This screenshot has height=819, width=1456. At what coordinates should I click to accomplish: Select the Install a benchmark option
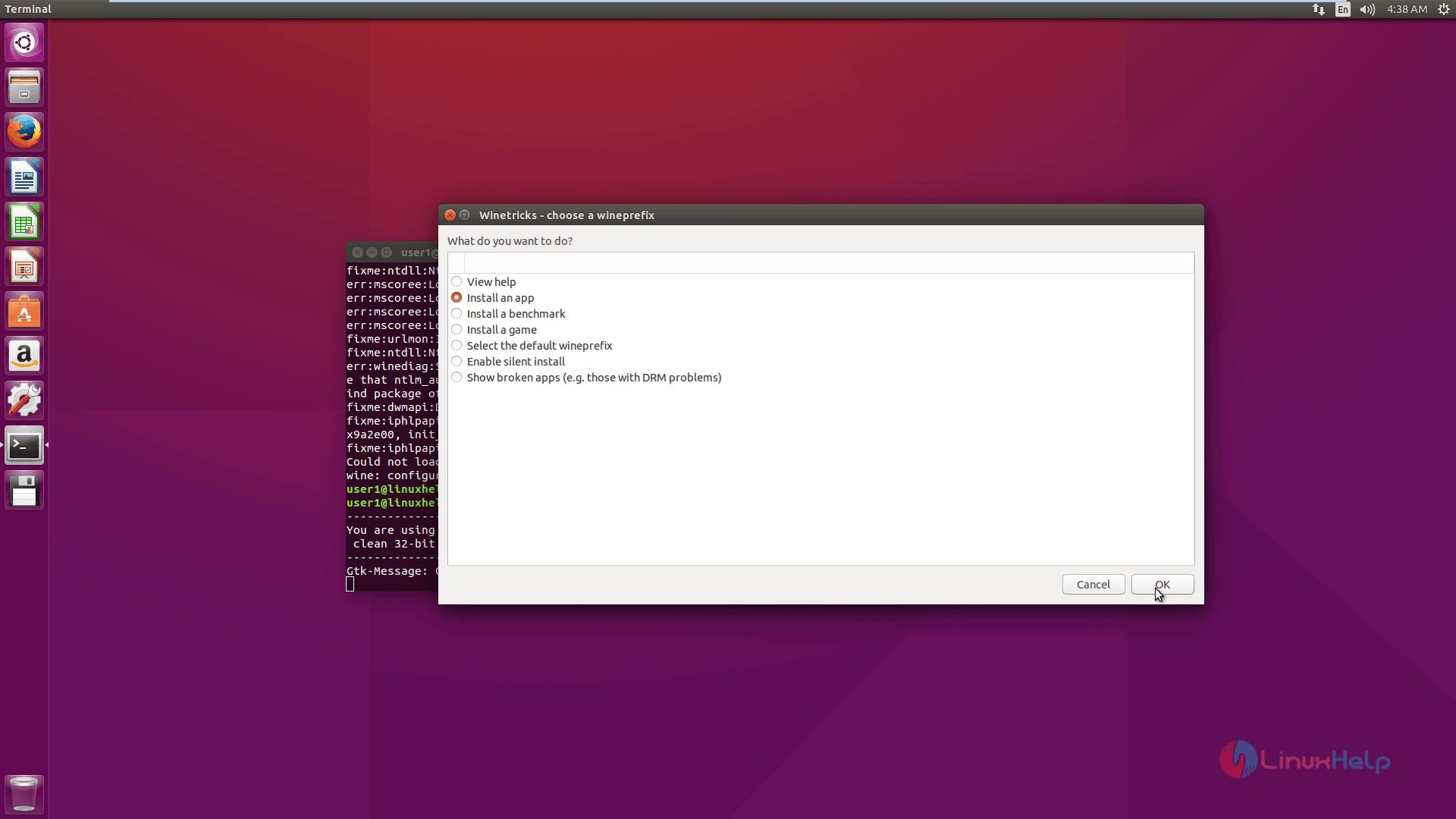click(508, 314)
